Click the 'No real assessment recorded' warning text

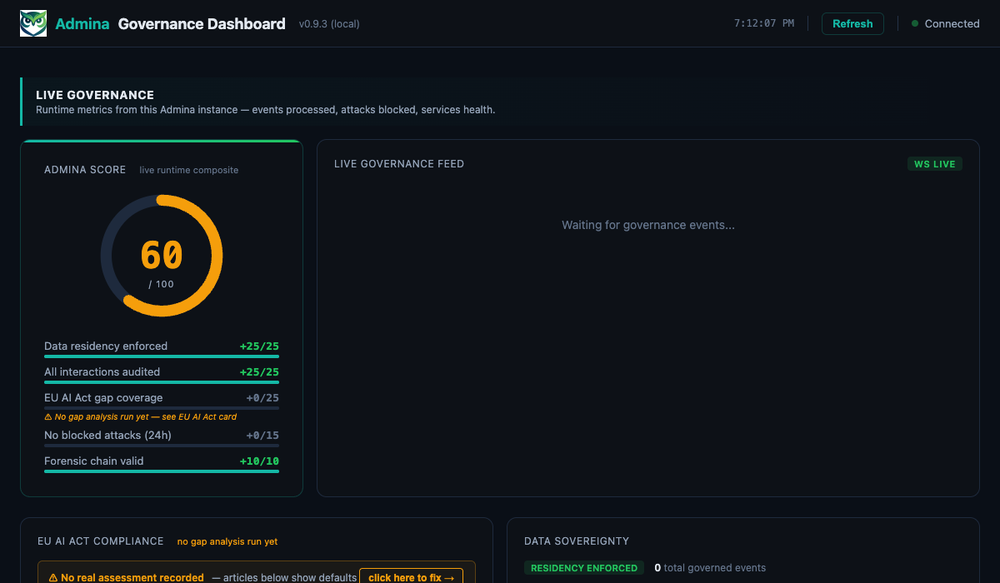(132, 578)
